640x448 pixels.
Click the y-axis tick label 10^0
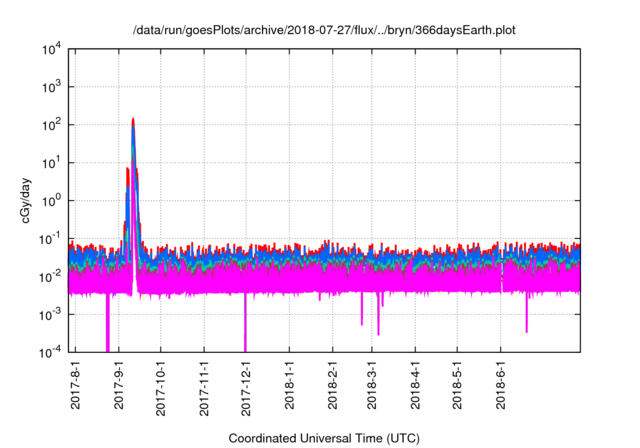(x=53, y=200)
